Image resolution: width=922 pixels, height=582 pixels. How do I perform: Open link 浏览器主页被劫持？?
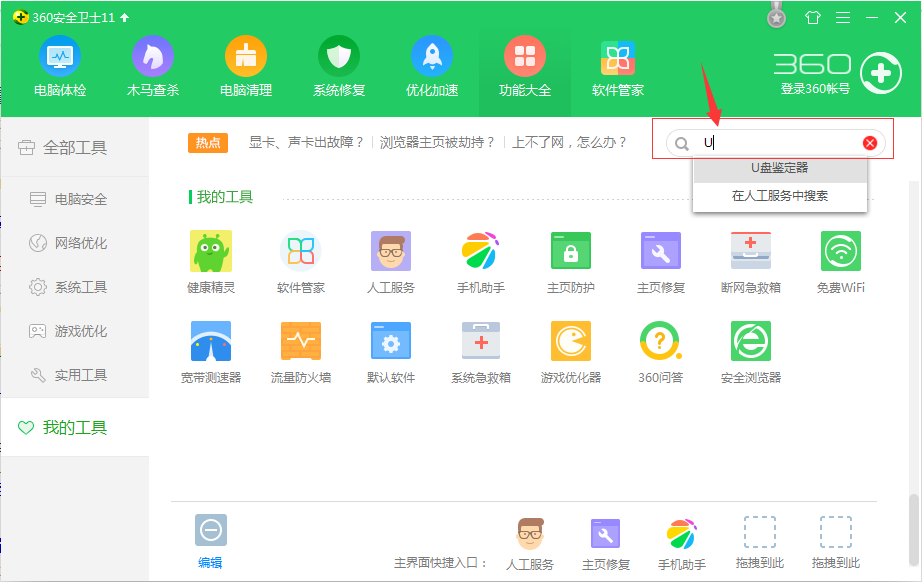437,142
